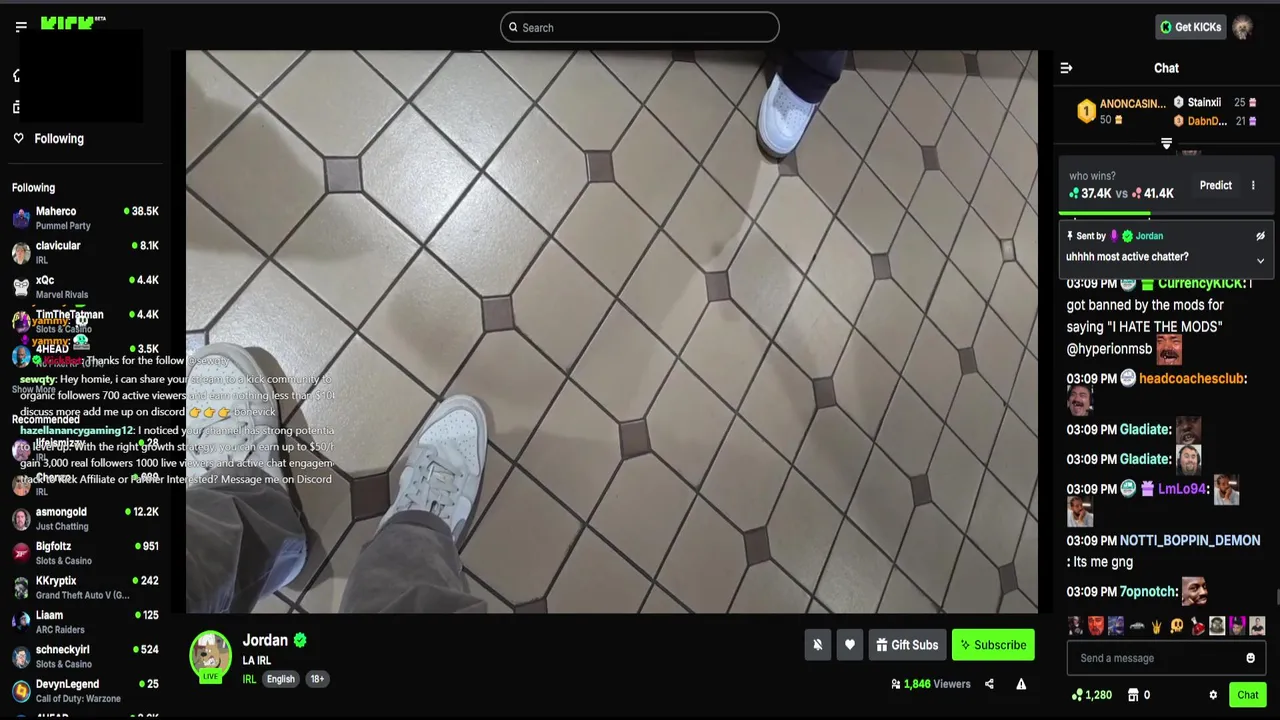This screenshot has width=1280, height=720.
Task: Open chat settings gear icon
Action: click(1213, 695)
